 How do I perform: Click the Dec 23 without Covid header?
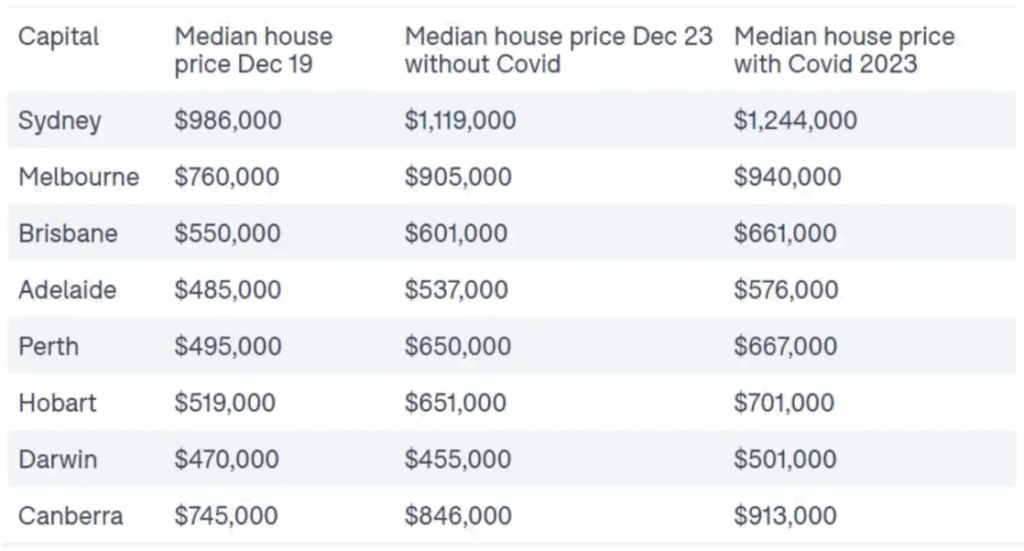click(558, 51)
